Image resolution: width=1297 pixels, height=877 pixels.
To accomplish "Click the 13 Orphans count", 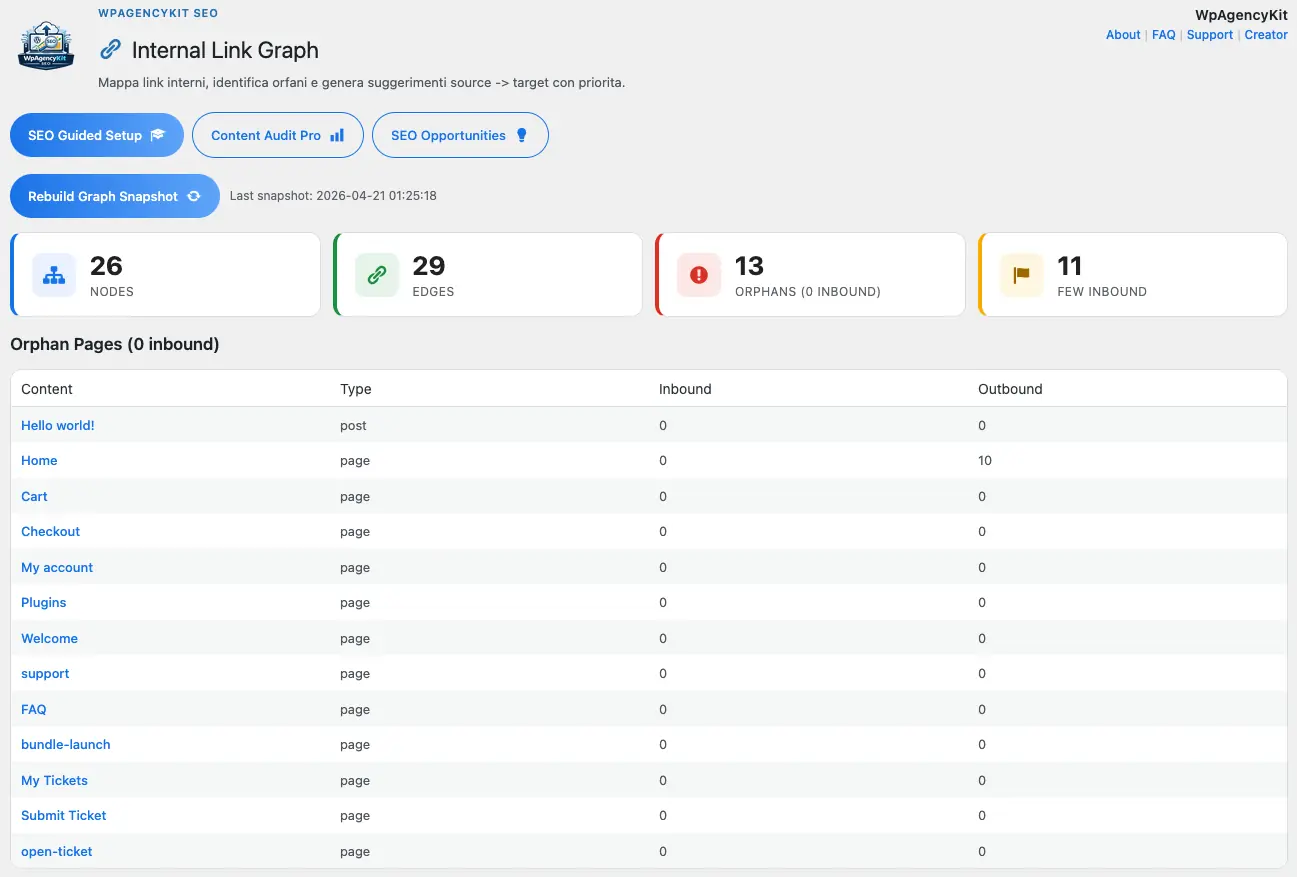I will click(x=749, y=266).
